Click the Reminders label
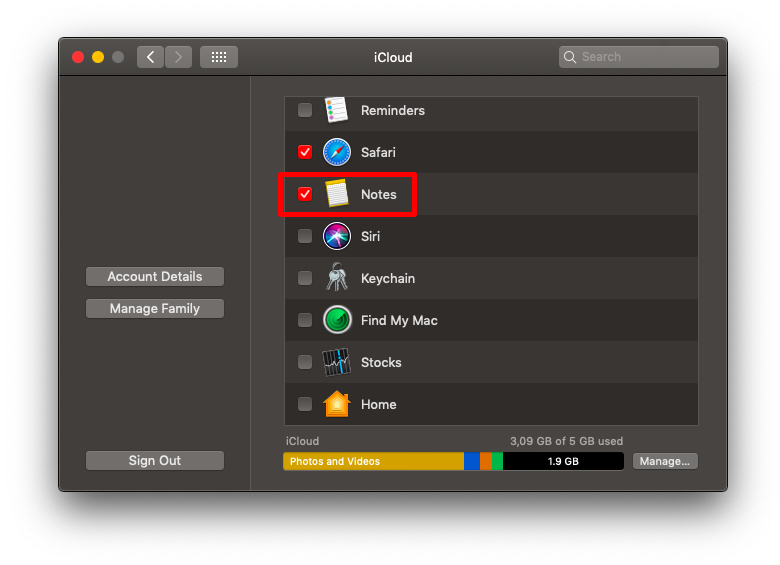The image size is (780, 565). [x=393, y=110]
